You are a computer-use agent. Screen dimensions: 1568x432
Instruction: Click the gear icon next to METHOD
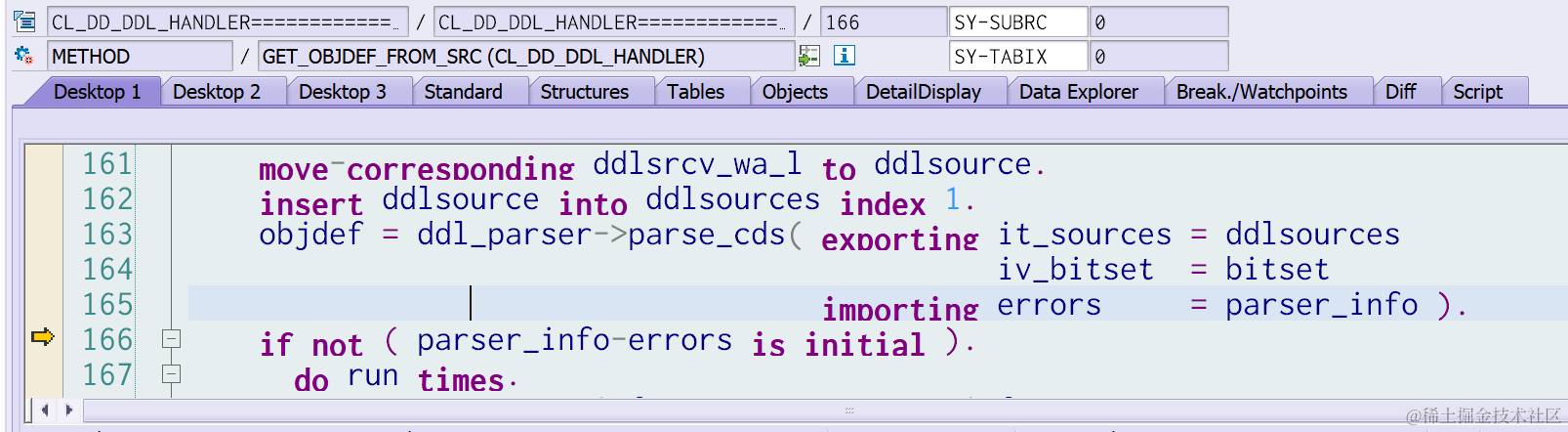23,56
